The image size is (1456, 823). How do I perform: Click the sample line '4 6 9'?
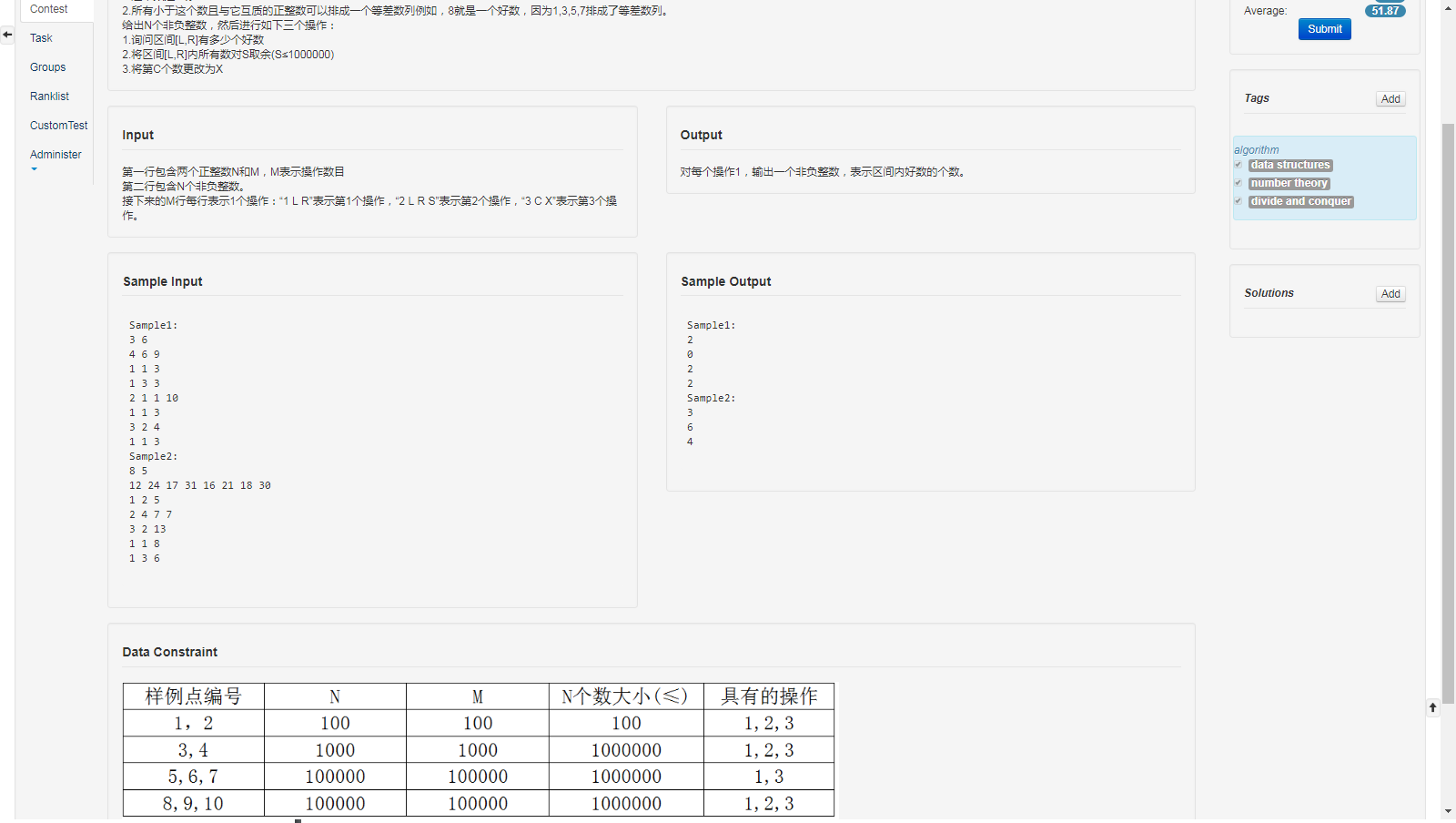point(144,354)
